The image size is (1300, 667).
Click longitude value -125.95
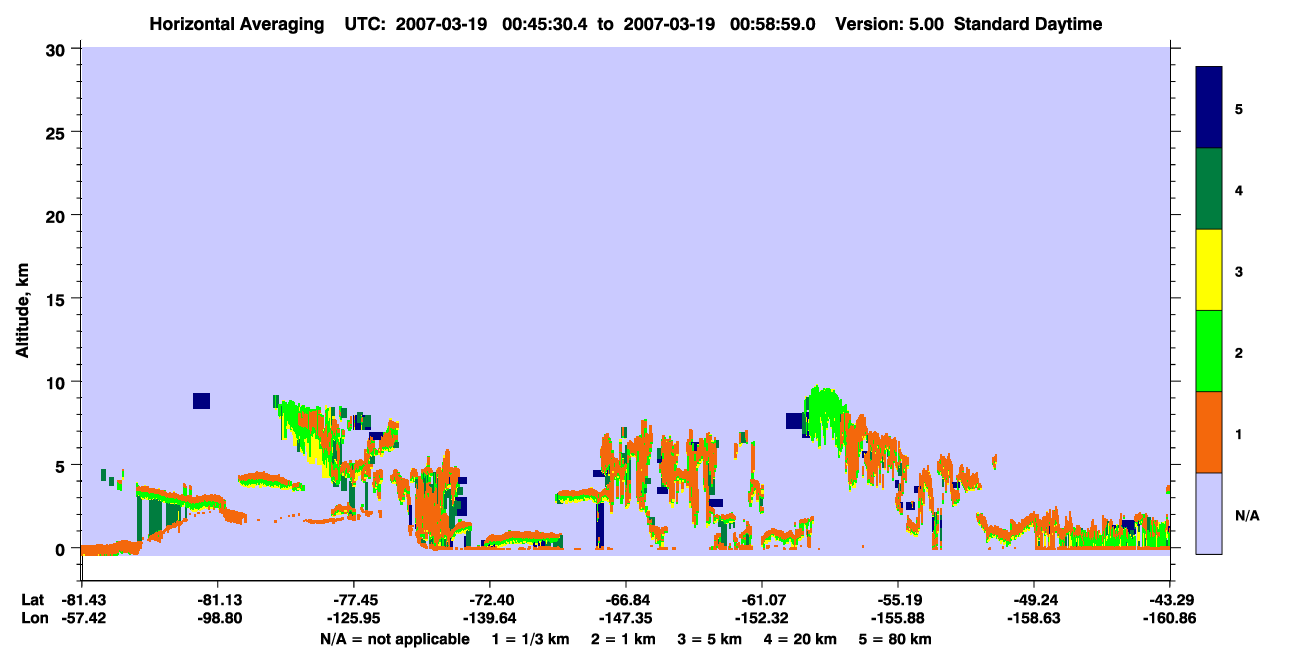(353, 619)
